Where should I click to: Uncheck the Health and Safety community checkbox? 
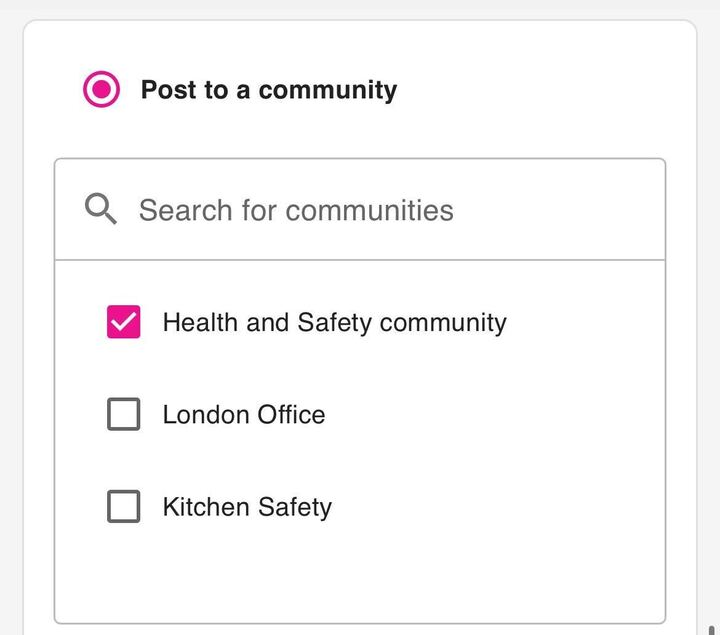124,322
